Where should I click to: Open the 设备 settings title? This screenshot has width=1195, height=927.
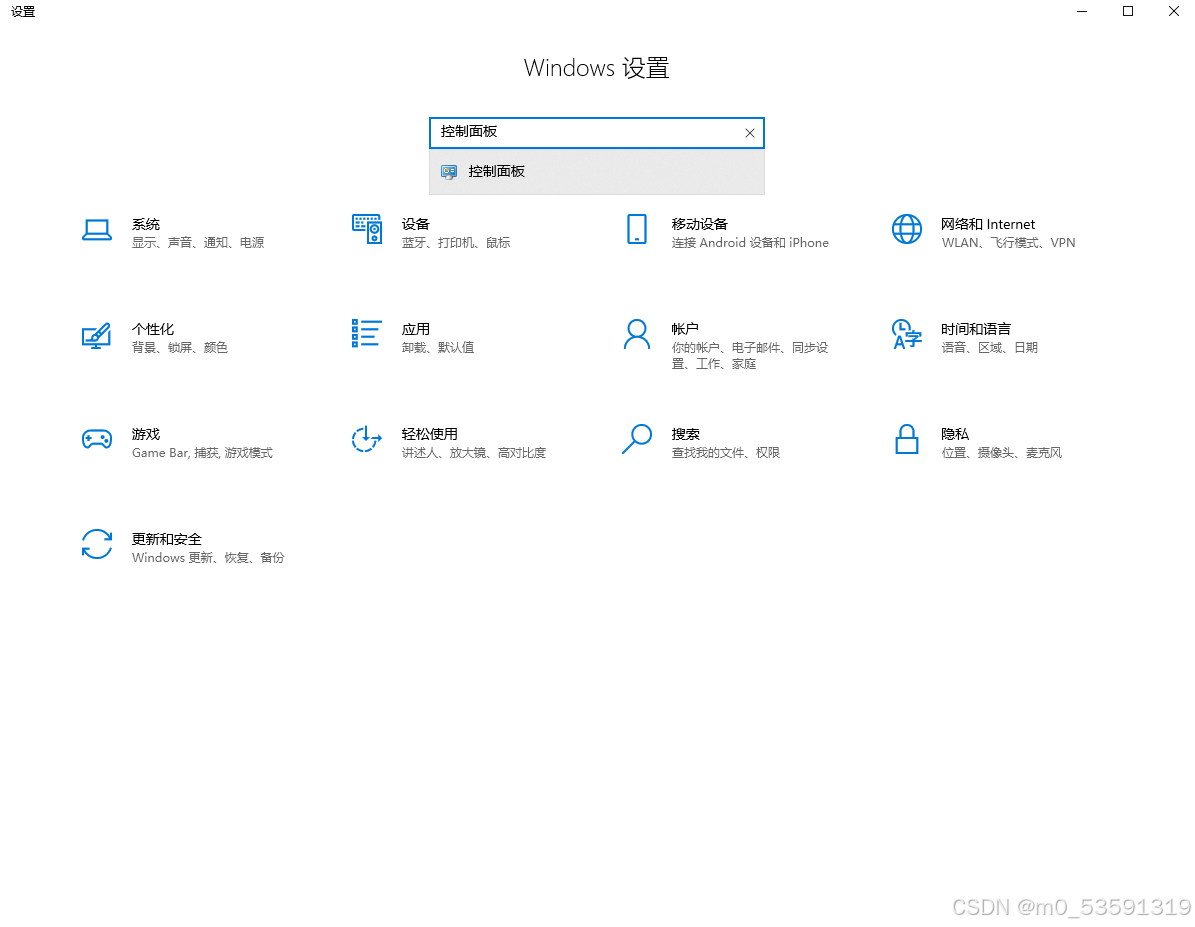pyautogui.click(x=415, y=224)
